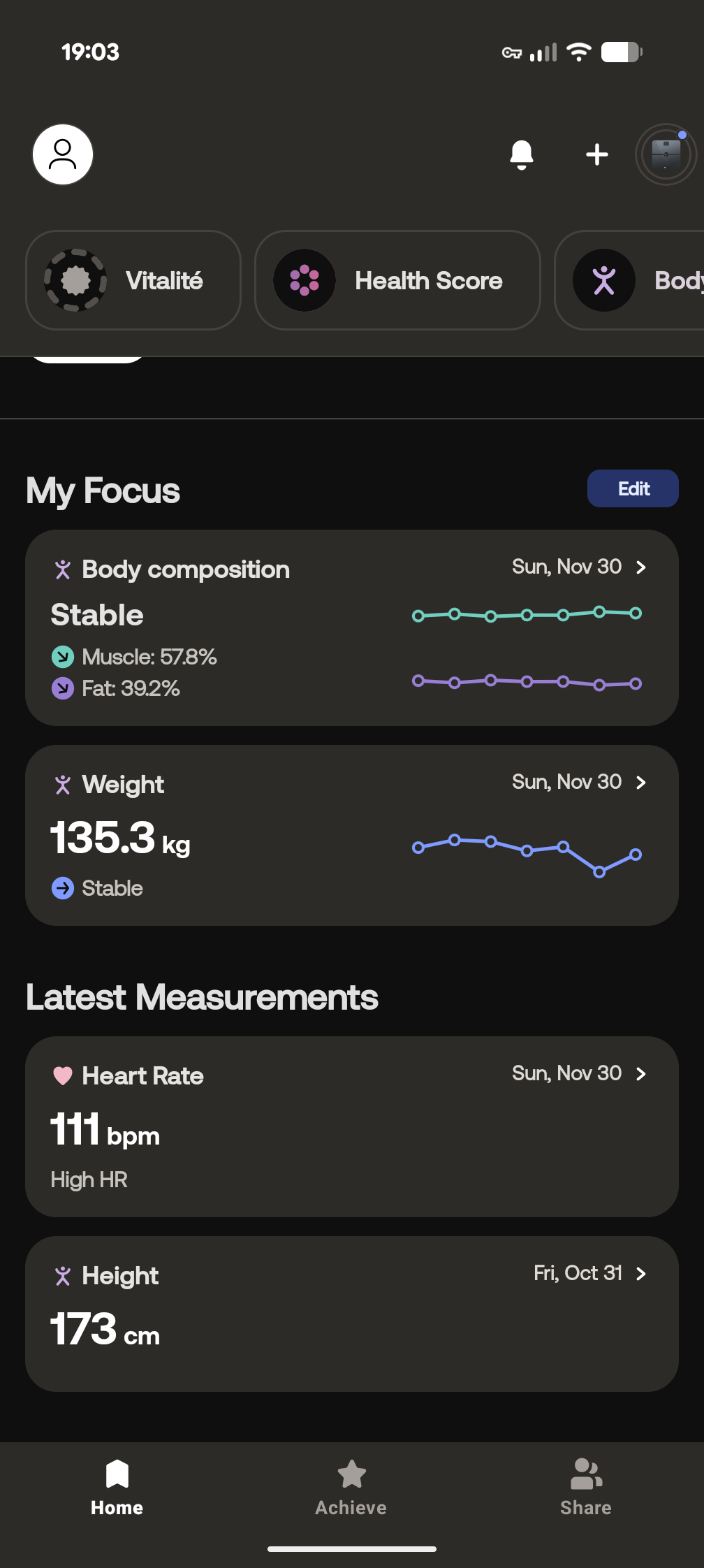Open the Health Score chip label
Image resolution: width=704 pixels, height=1568 pixels.
click(428, 281)
